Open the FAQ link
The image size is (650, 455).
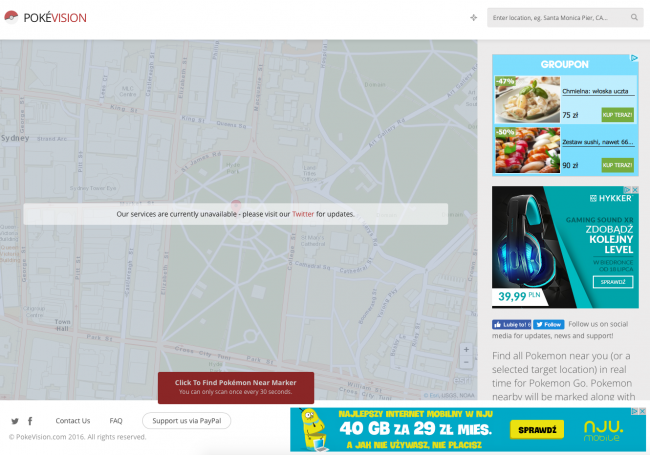(116, 421)
